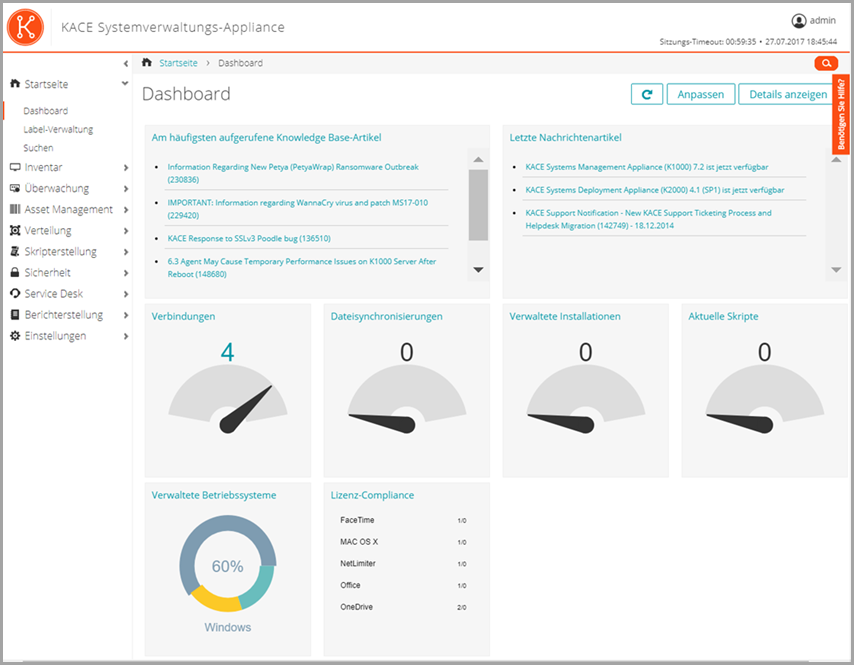Collapse the left navigation panel
The image size is (854, 665).
click(x=125, y=63)
